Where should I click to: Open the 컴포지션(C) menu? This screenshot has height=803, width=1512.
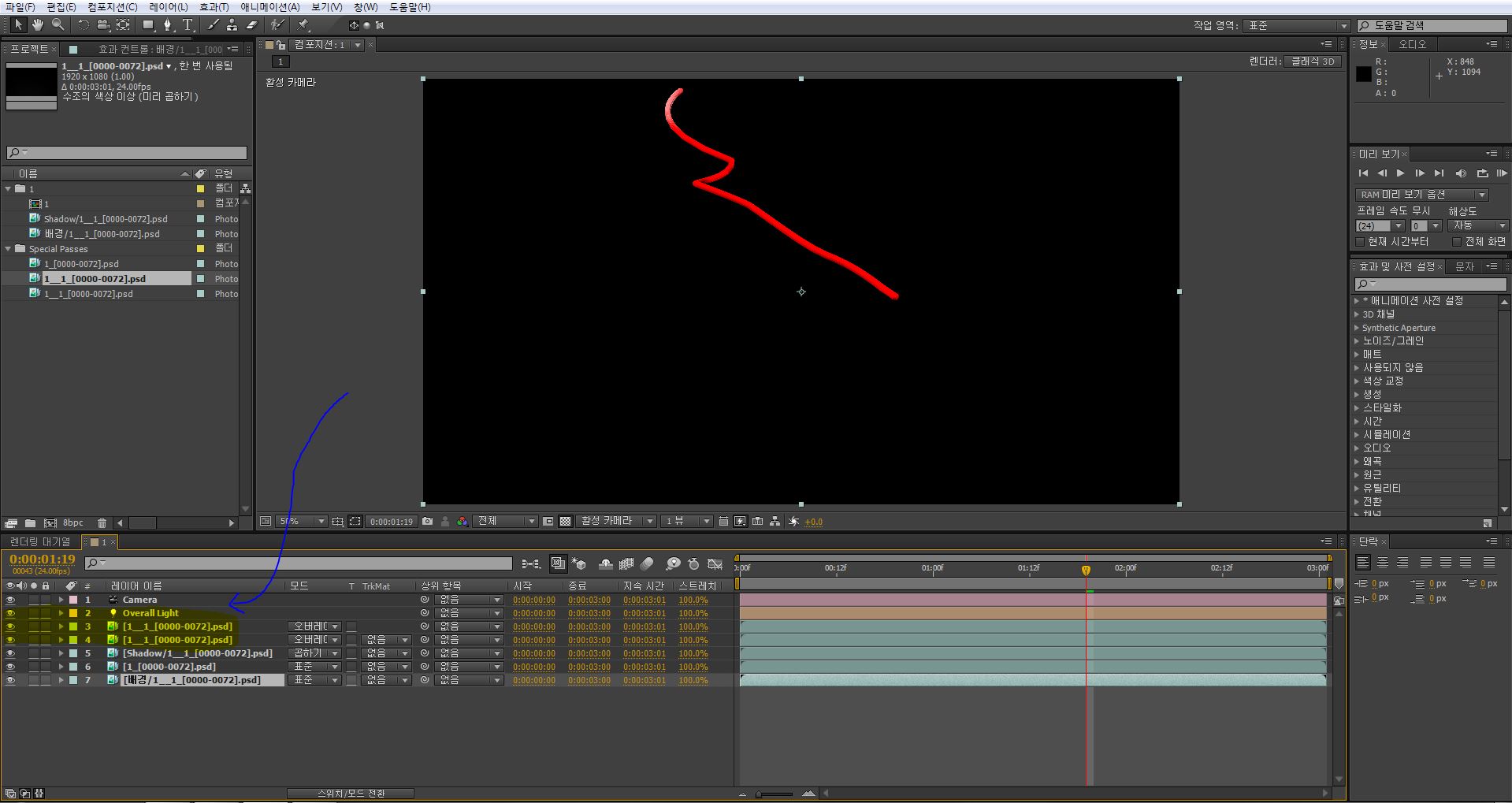tap(112, 7)
